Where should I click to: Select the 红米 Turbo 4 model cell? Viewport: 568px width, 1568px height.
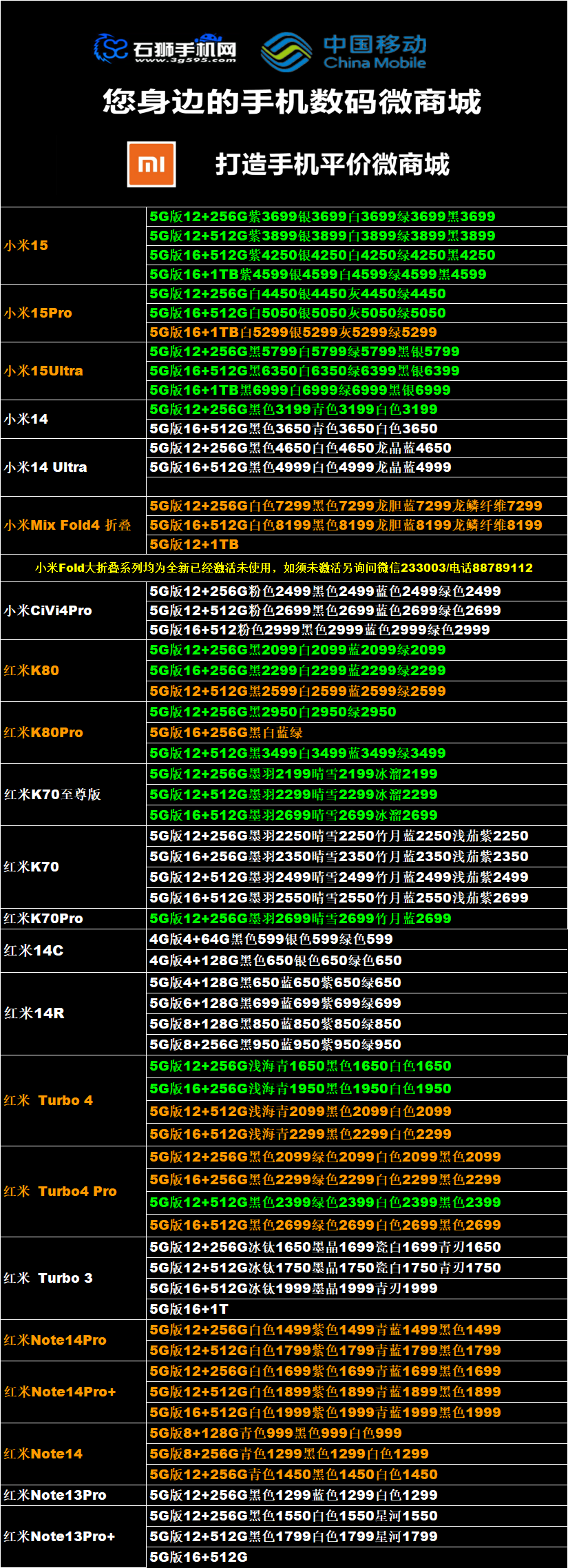[73, 1100]
